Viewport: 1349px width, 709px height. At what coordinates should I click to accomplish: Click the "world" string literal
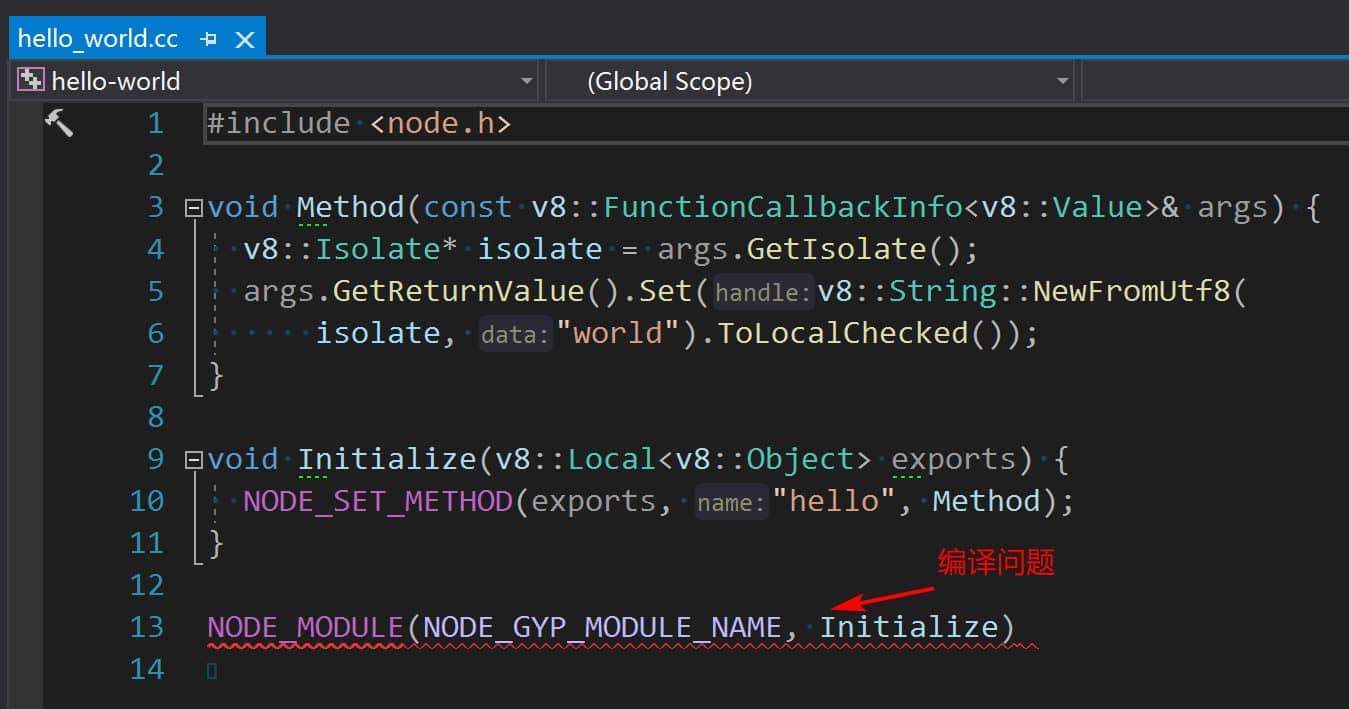[x=619, y=333]
